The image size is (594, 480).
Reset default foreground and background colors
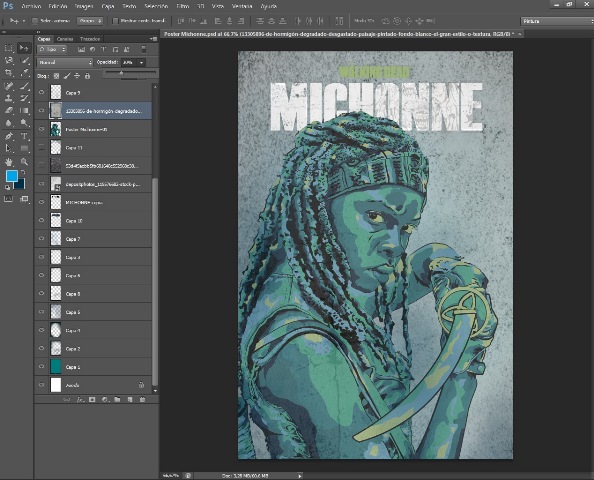pos(8,187)
